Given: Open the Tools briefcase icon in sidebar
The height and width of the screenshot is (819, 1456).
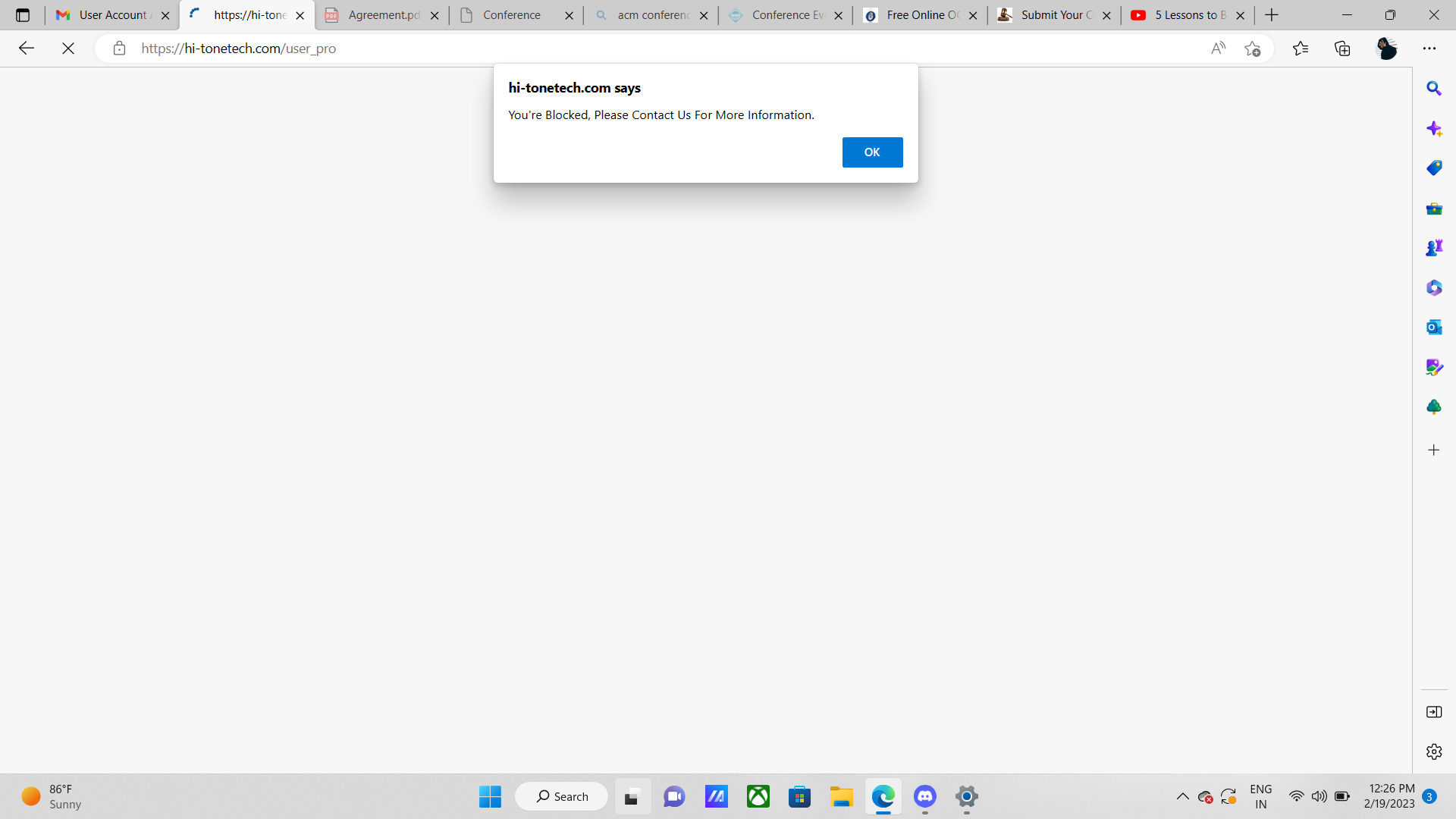Looking at the screenshot, I should tap(1433, 209).
